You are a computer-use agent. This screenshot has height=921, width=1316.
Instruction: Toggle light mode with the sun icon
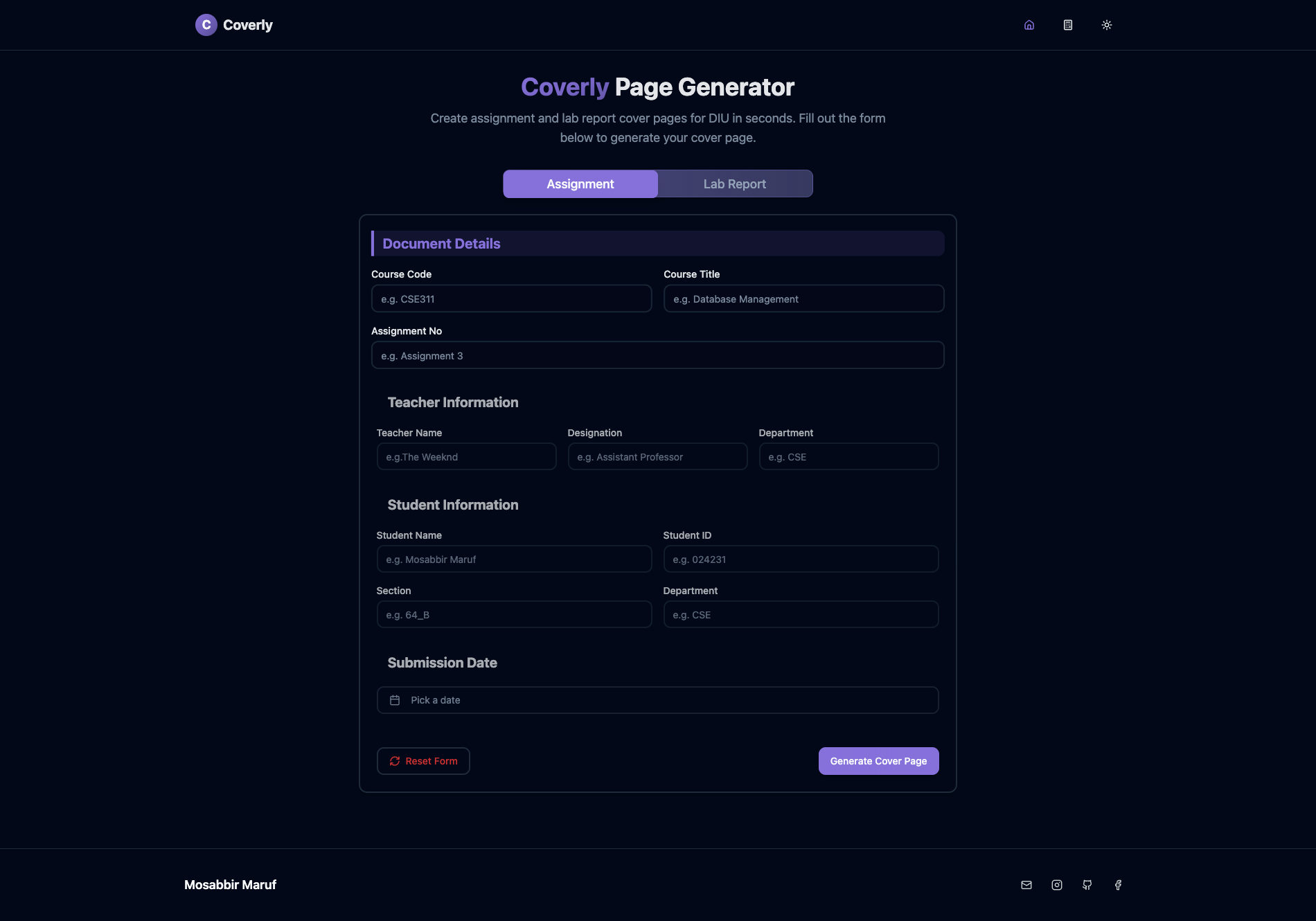(1106, 24)
